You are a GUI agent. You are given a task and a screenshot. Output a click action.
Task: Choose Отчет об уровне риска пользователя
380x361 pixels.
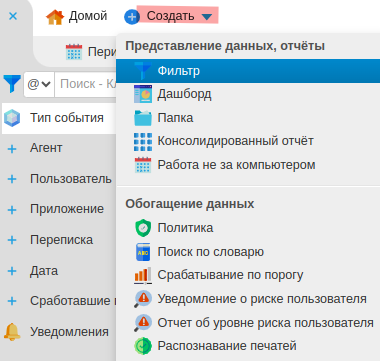point(248,323)
